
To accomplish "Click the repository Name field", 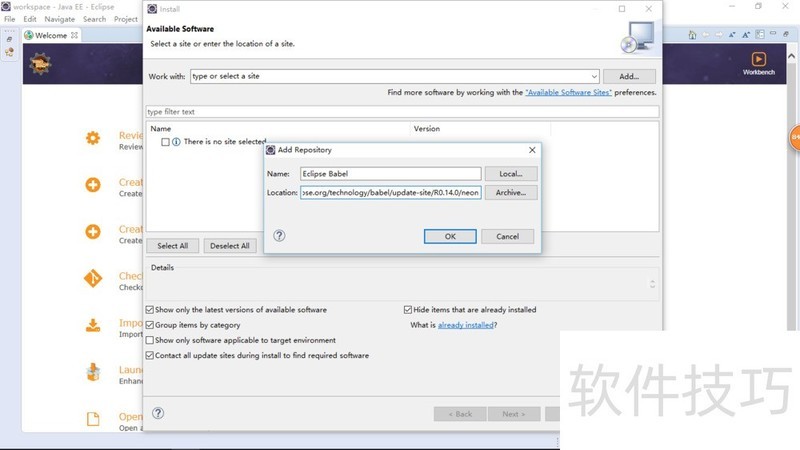I will pyautogui.click(x=390, y=173).
